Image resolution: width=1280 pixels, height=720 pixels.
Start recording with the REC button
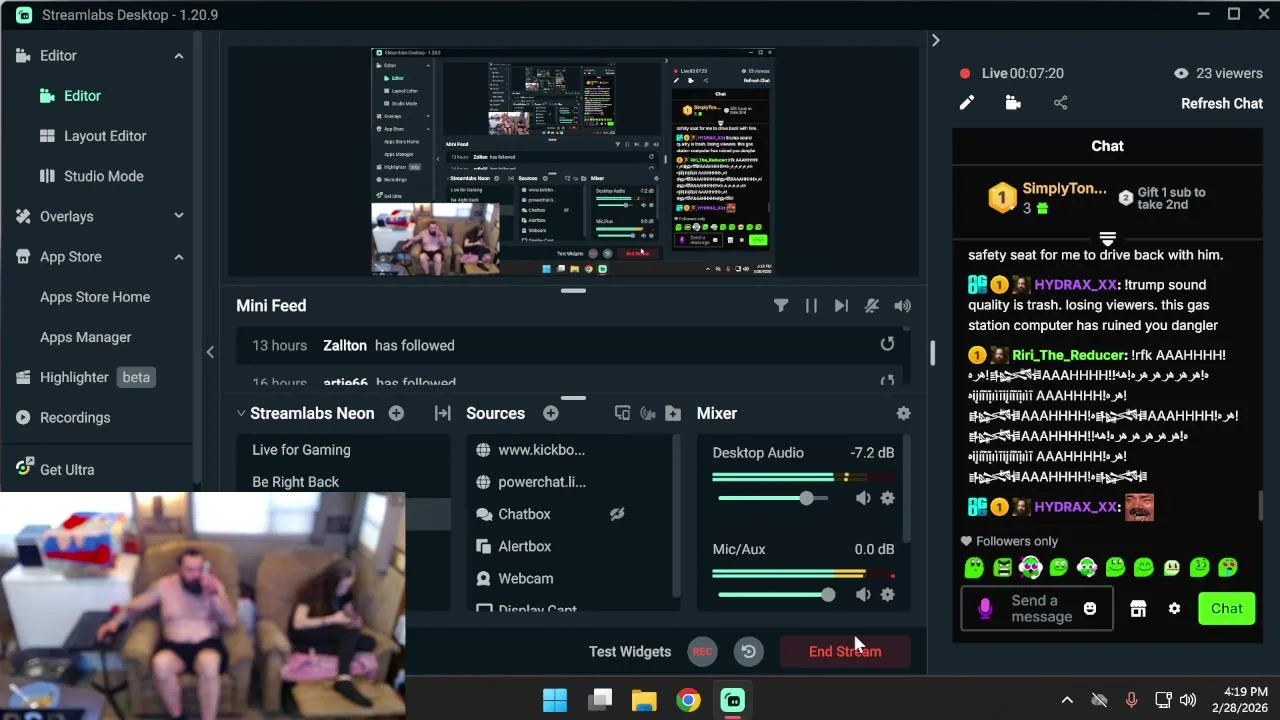(702, 651)
